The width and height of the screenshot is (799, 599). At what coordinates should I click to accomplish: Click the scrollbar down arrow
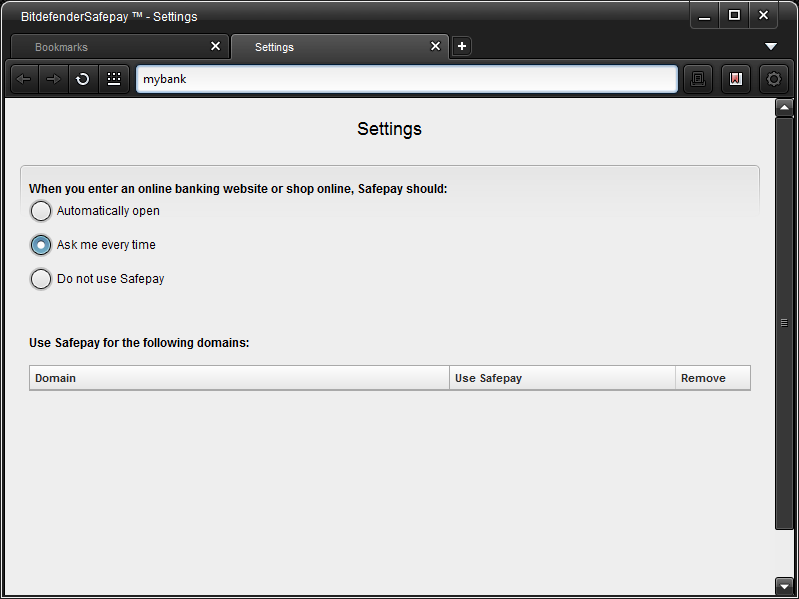784,585
